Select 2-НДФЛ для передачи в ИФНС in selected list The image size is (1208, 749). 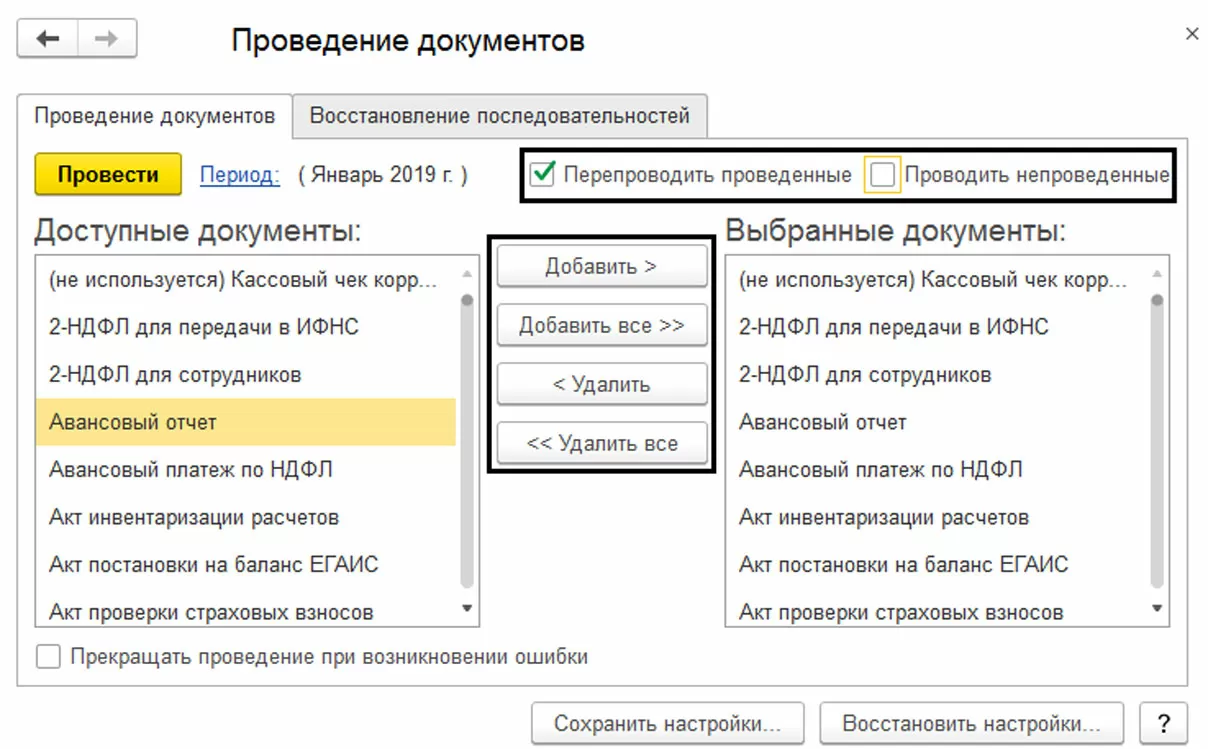click(936, 327)
